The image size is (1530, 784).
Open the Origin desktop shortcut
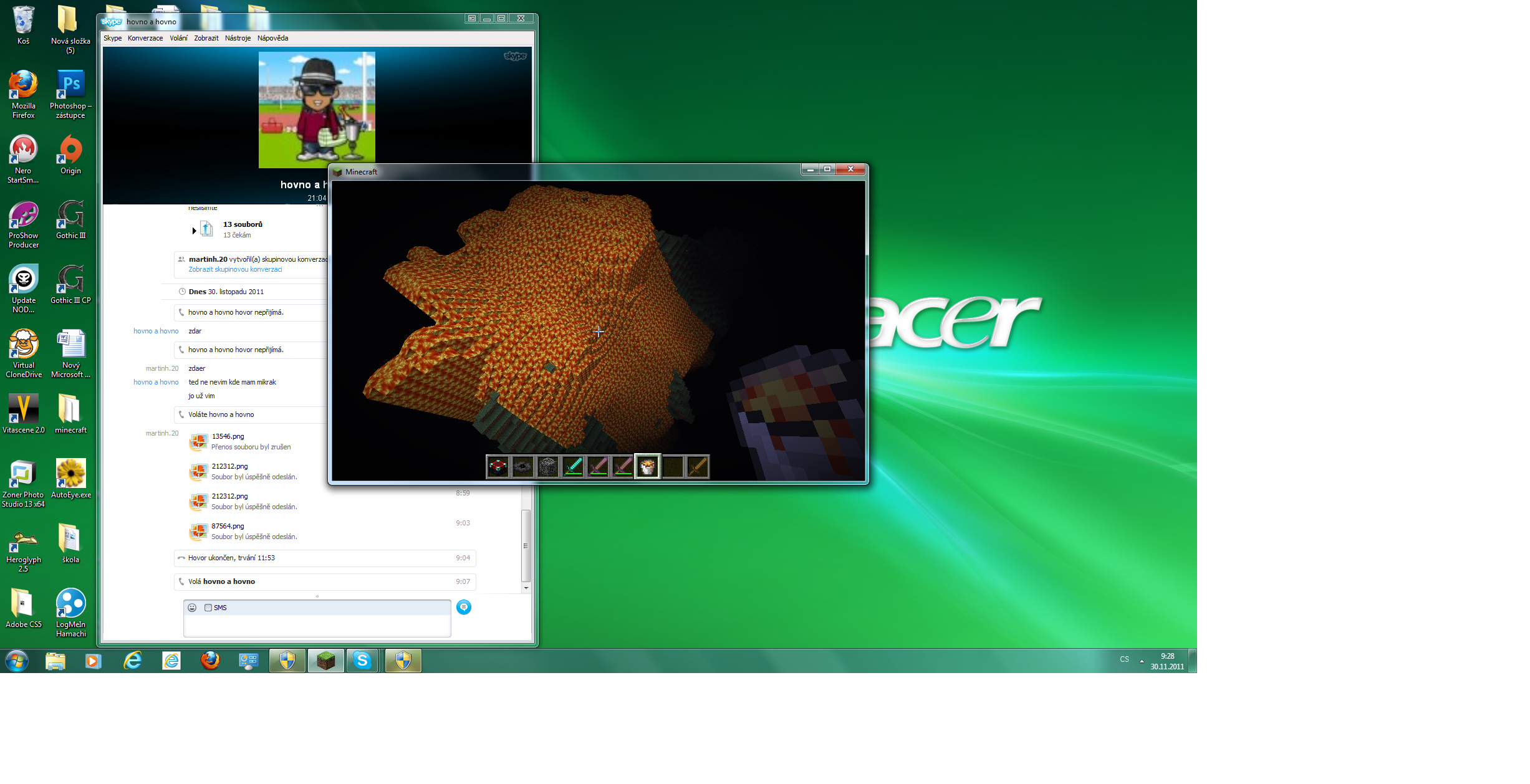[70, 155]
